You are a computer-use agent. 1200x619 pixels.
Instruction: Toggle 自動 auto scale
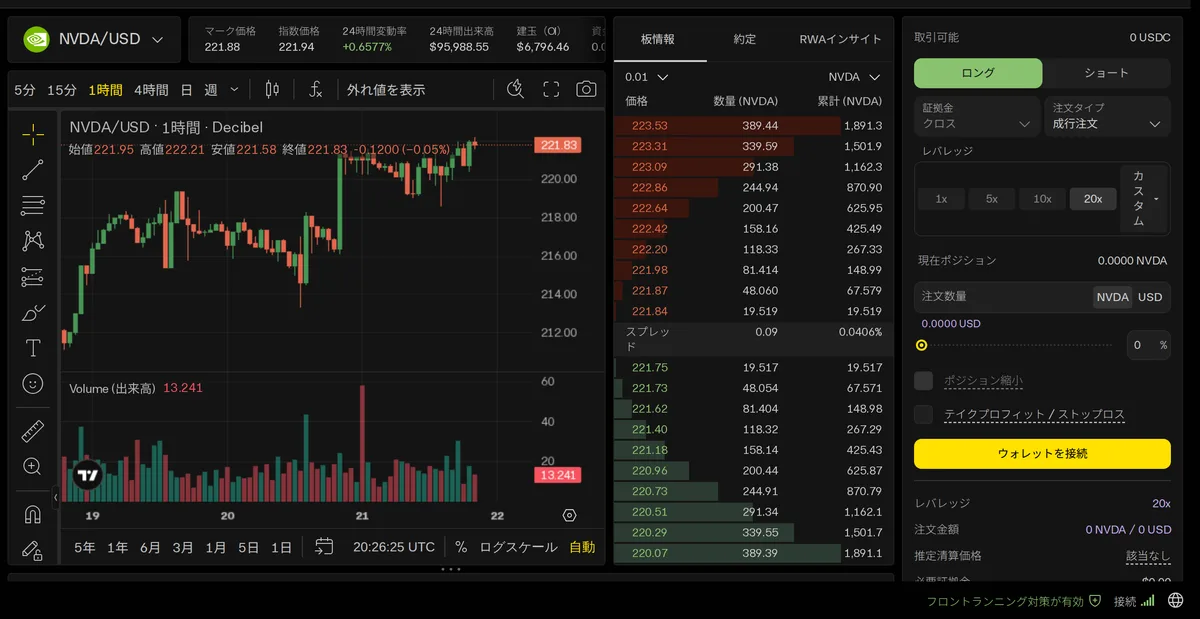(582, 547)
